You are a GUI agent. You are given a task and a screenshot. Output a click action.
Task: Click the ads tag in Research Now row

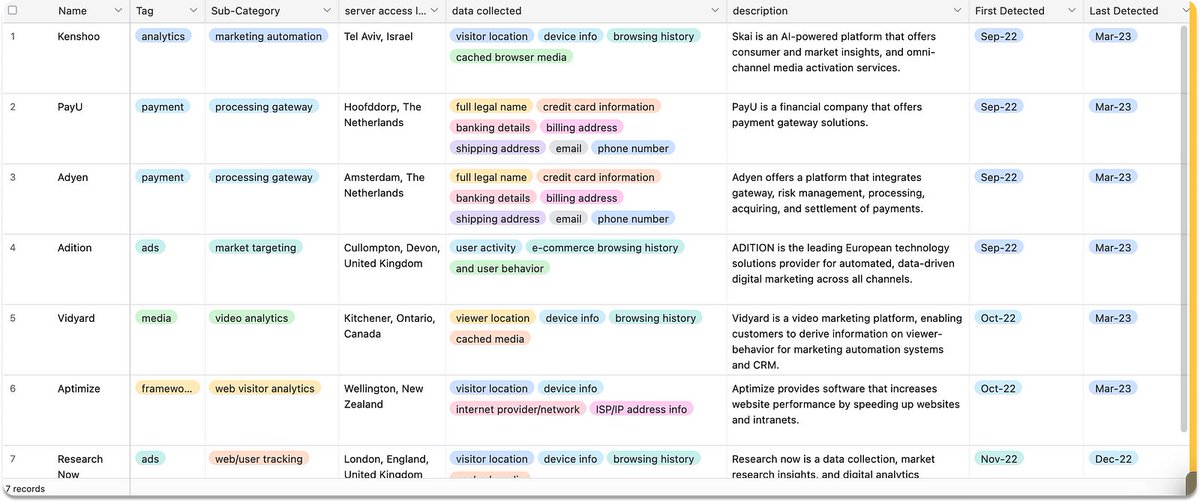coord(150,459)
